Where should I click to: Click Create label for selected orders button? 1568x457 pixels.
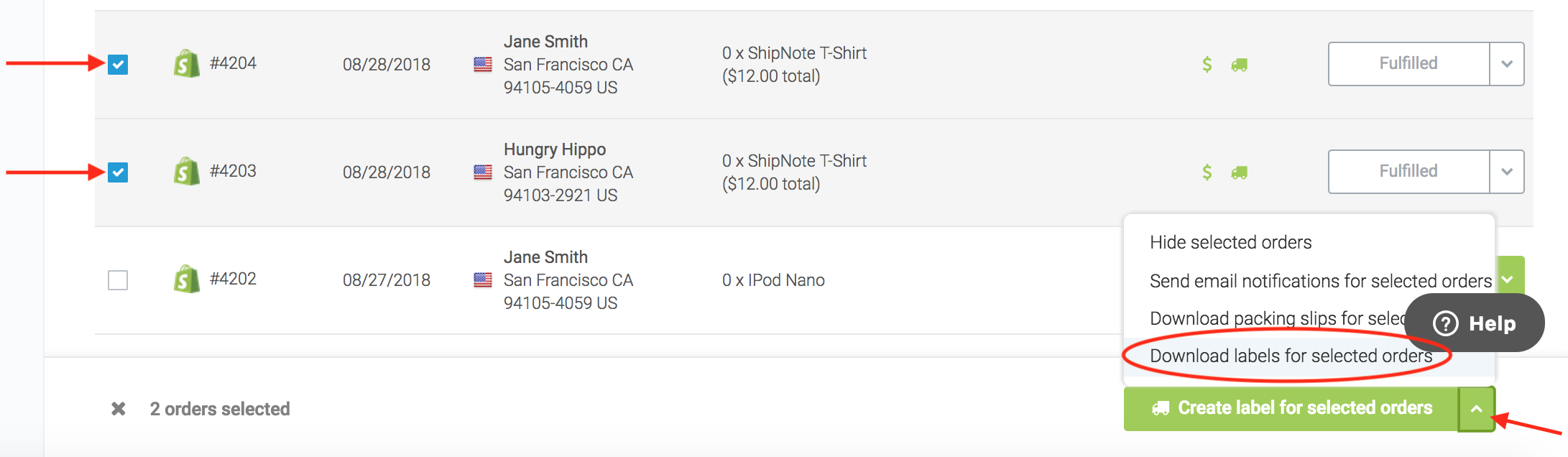1291,409
